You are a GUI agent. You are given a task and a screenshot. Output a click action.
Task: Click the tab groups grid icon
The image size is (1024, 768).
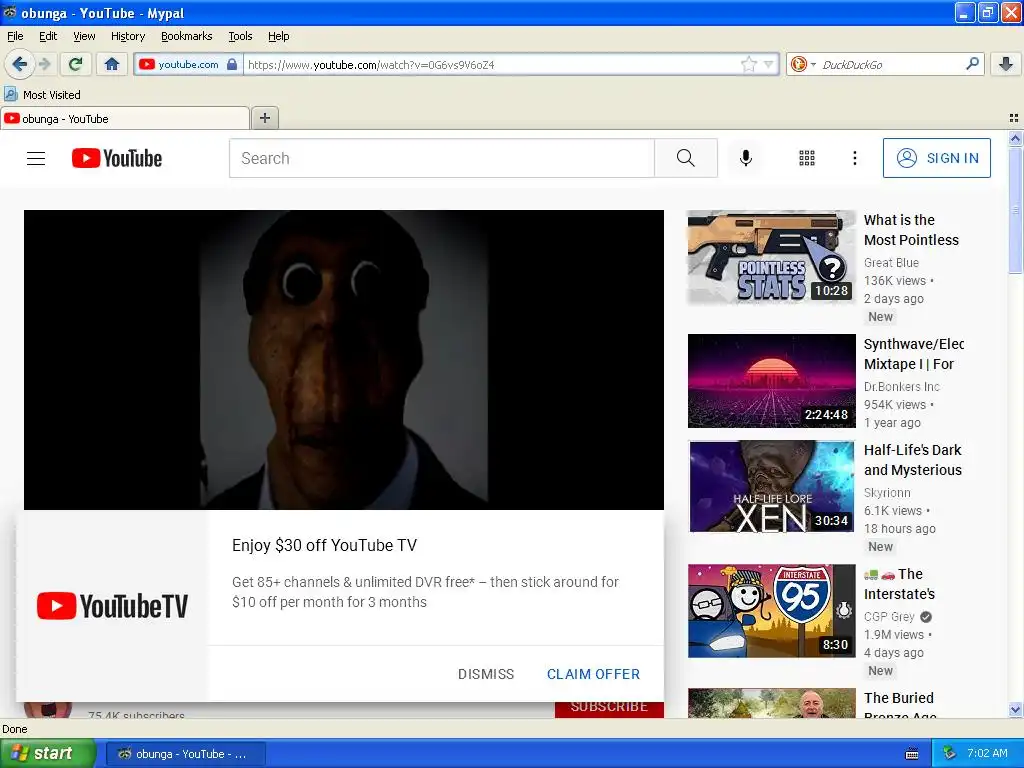[1014, 118]
